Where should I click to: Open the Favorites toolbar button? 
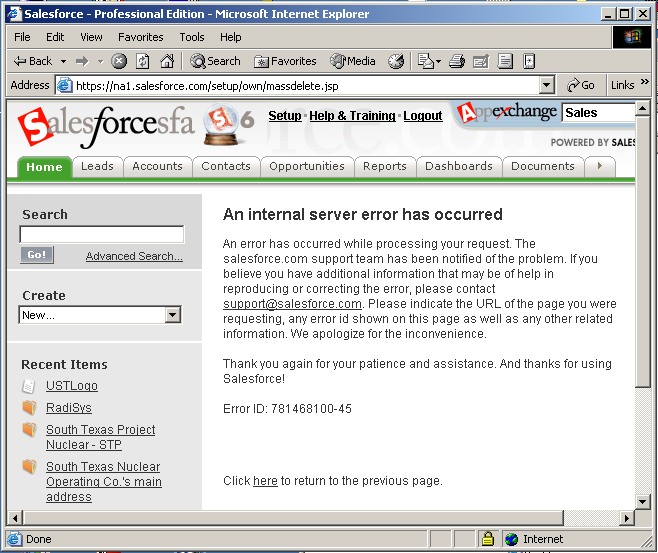click(x=285, y=61)
